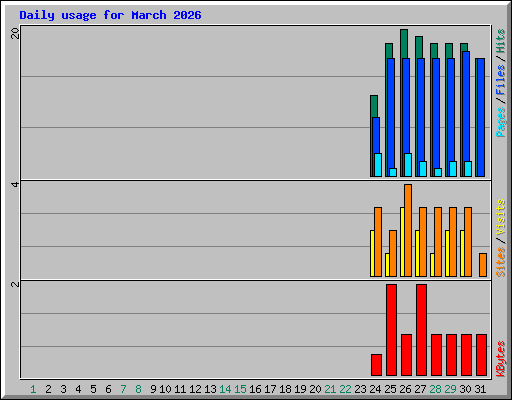Select the red KBytes bar for day 31
The height and width of the screenshot is (400, 512).
click(481, 355)
